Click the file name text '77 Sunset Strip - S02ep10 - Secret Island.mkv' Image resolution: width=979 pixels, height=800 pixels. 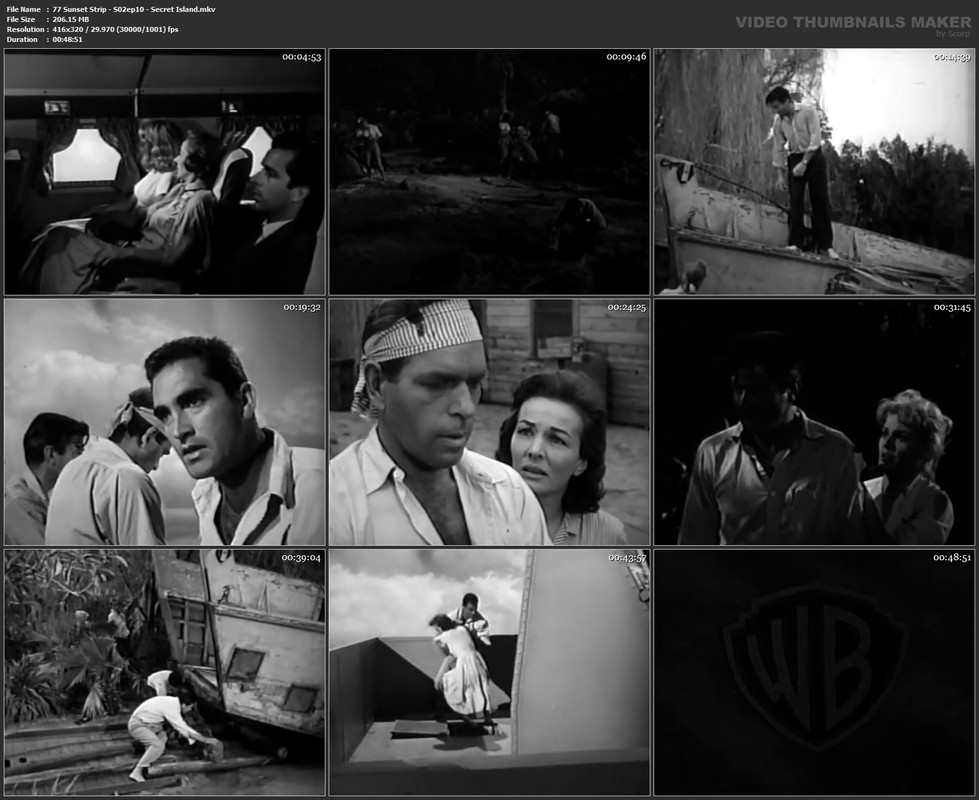134,9
